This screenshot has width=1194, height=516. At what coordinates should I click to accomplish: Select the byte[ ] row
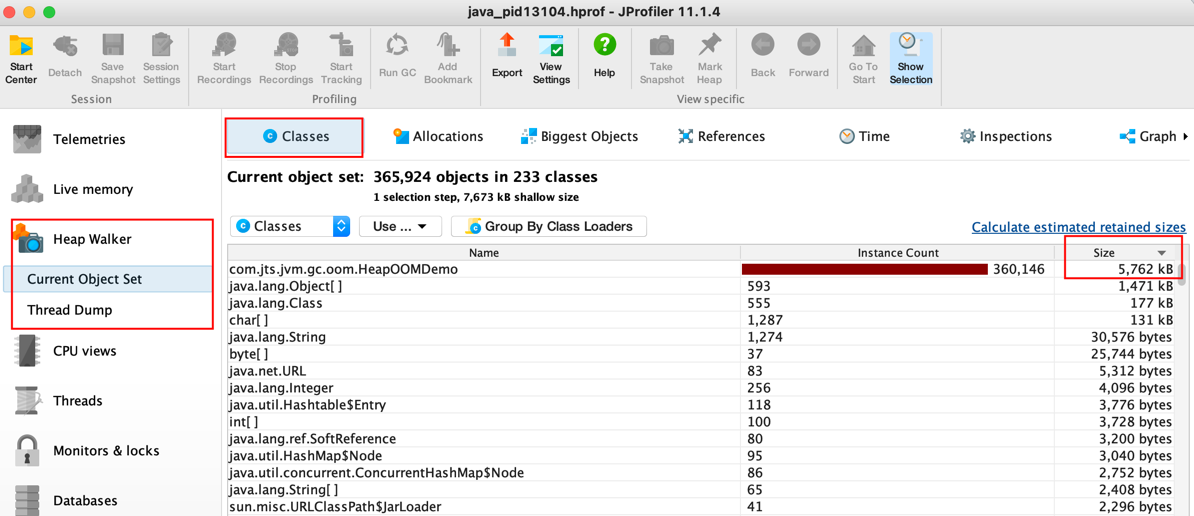pos(702,354)
